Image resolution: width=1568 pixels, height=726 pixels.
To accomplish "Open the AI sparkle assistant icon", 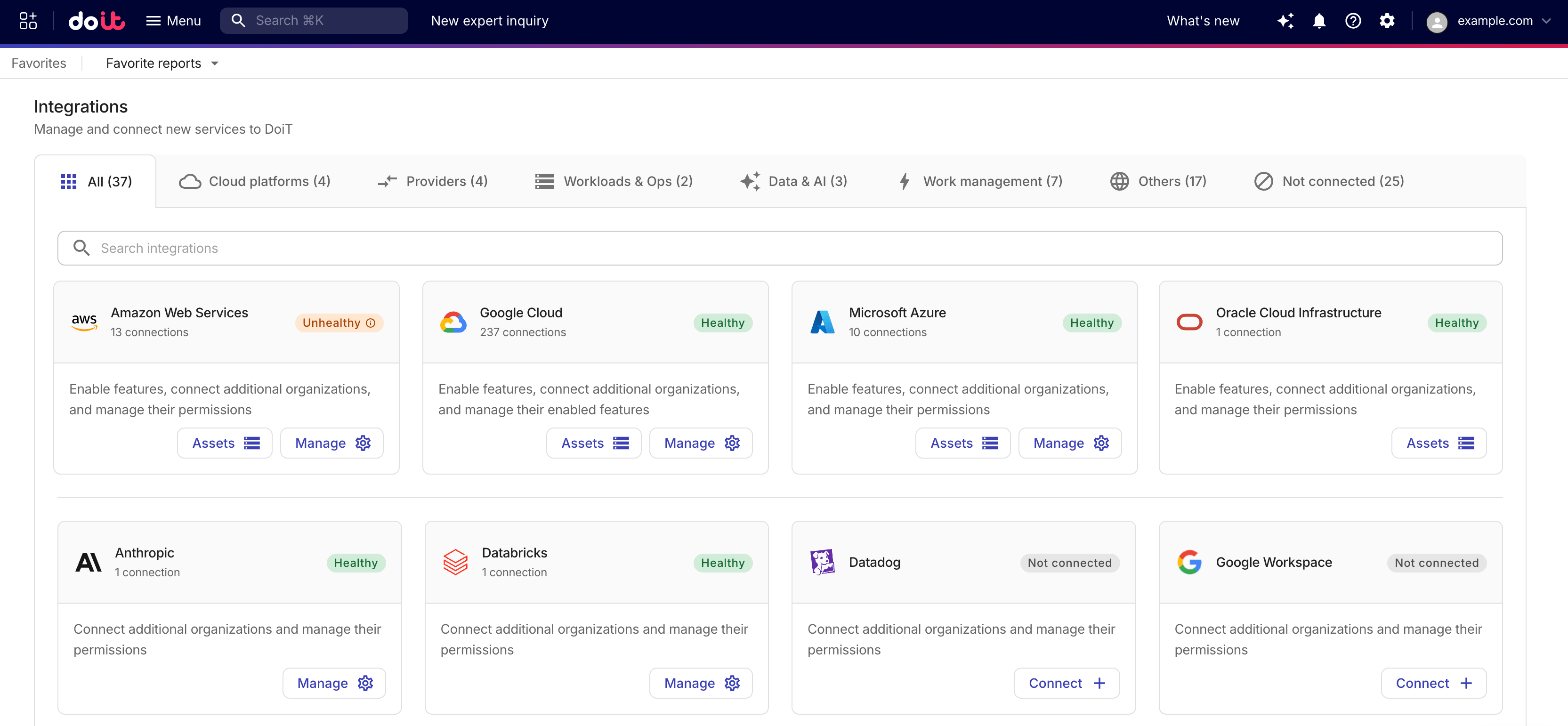I will (1285, 21).
